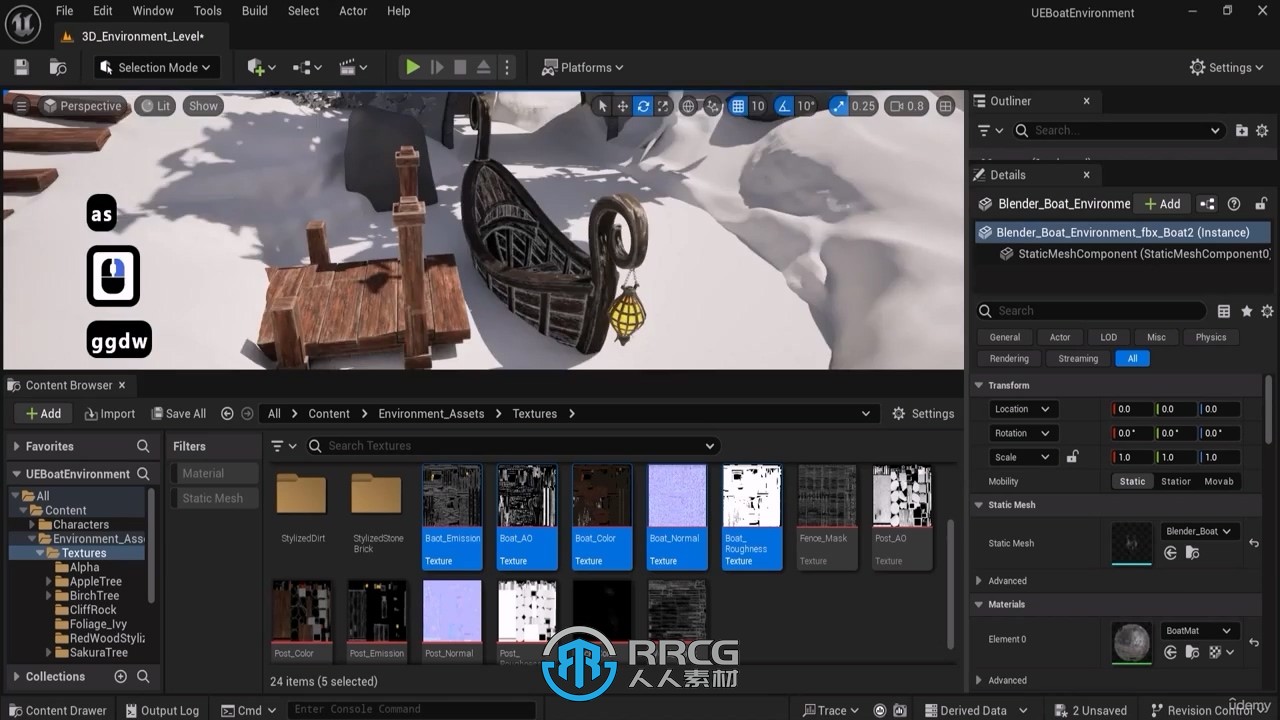Click the green Play button
The width and height of the screenshot is (1280, 720).
(x=412, y=67)
